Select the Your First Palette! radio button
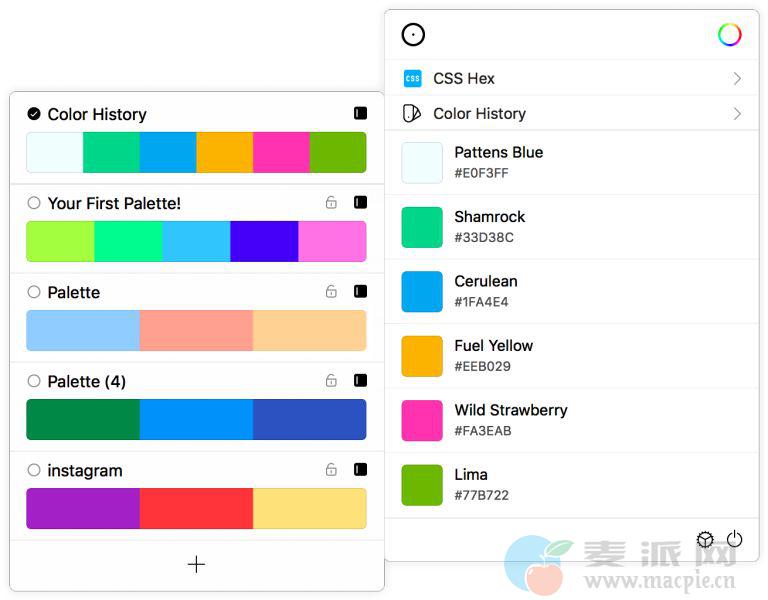Screen dimensions: 768x600 point(34,203)
